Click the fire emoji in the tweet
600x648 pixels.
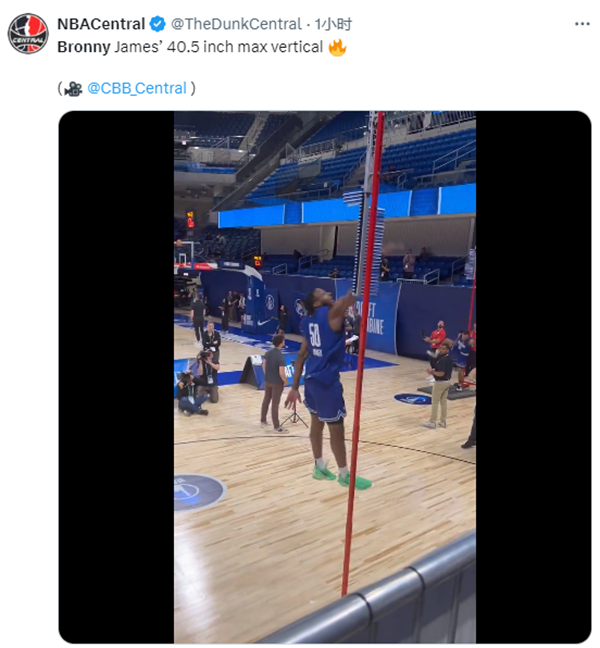pos(337,47)
